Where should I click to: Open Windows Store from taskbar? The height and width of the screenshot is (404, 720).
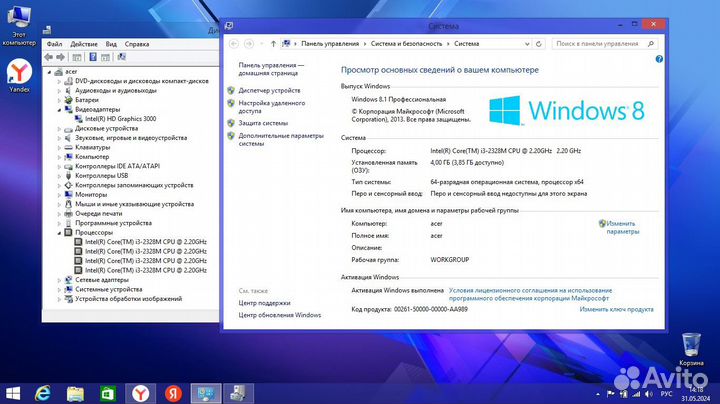click(108, 393)
